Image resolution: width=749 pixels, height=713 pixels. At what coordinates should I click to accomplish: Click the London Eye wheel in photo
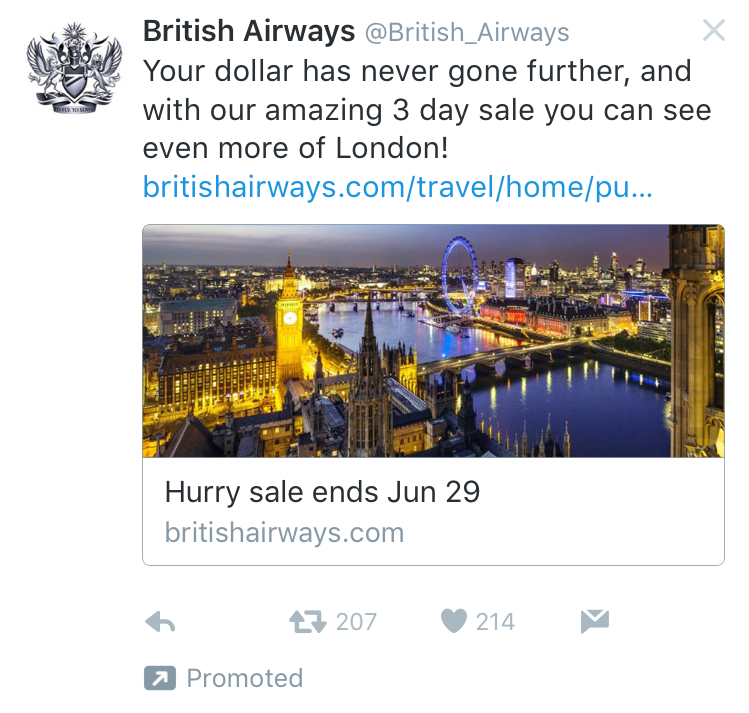[459, 275]
